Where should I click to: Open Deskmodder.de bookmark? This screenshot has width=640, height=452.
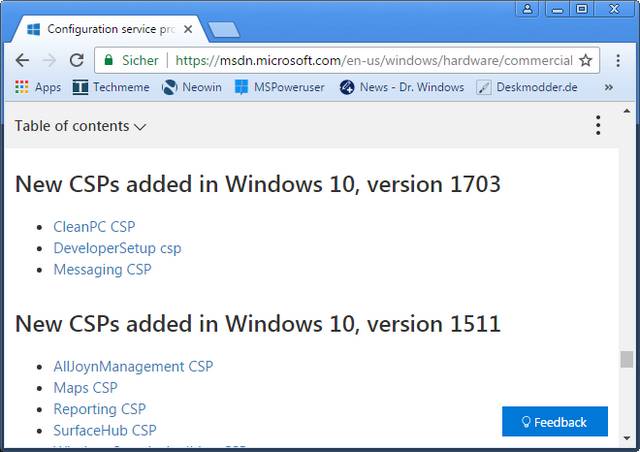coord(527,87)
